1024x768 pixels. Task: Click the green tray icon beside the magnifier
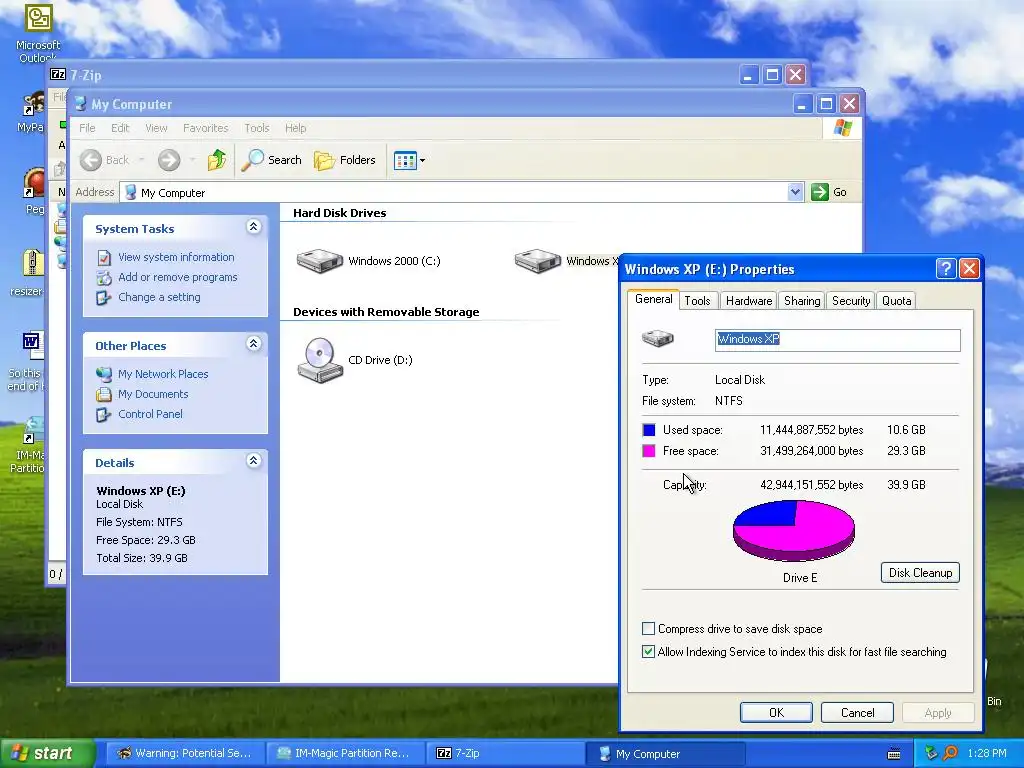pyautogui.click(x=931, y=753)
